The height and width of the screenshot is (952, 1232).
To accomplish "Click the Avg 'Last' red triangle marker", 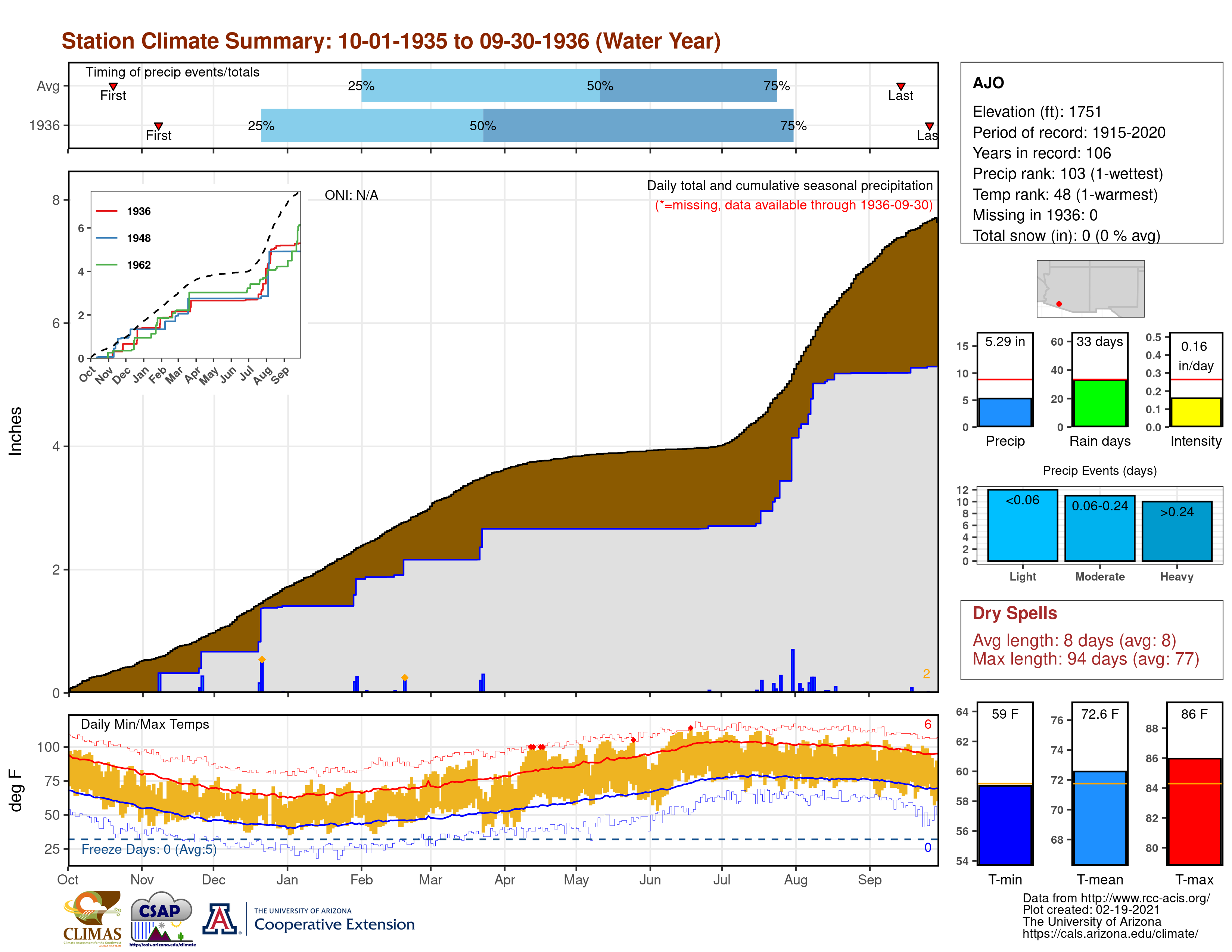I will [900, 86].
